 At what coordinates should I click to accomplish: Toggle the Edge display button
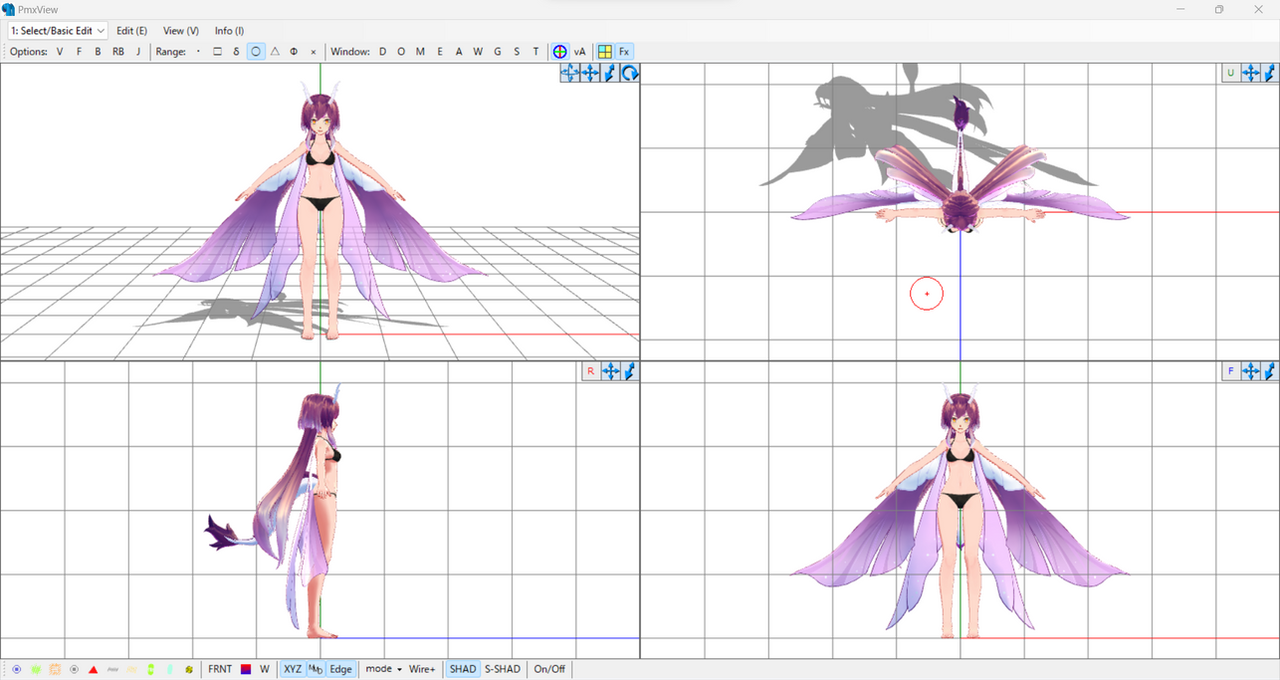click(341, 669)
